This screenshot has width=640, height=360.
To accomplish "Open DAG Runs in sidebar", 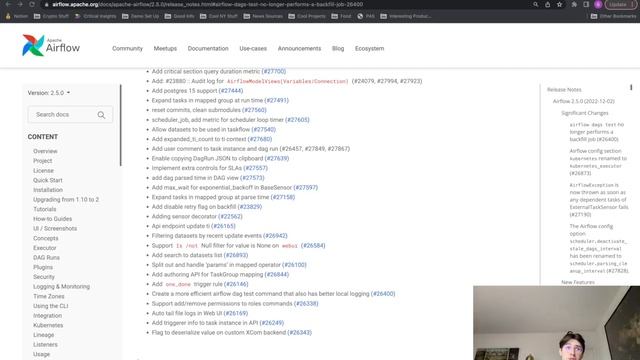I will 46,258.
